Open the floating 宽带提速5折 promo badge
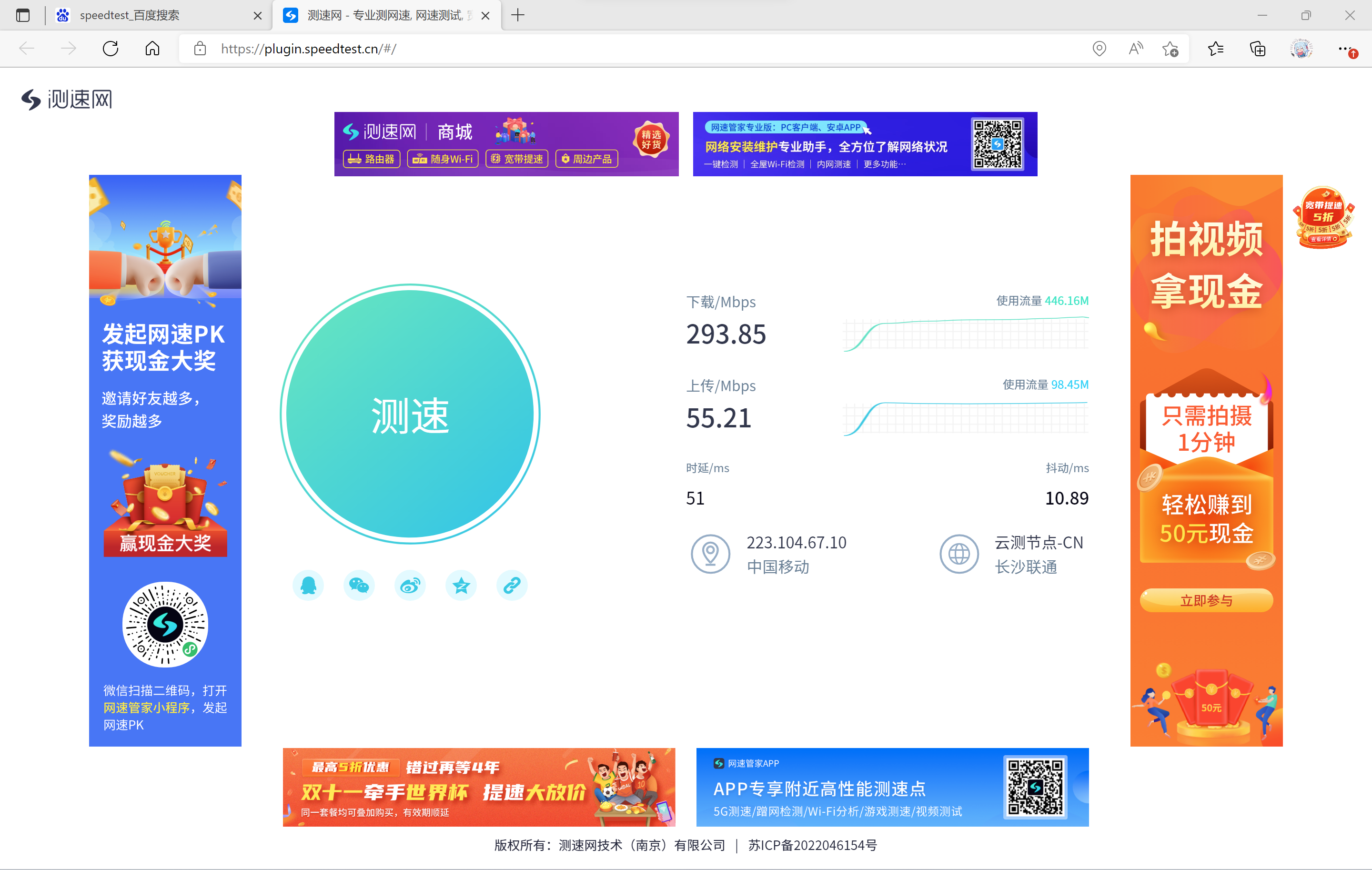This screenshot has width=1372, height=870. click(1323, 217)
